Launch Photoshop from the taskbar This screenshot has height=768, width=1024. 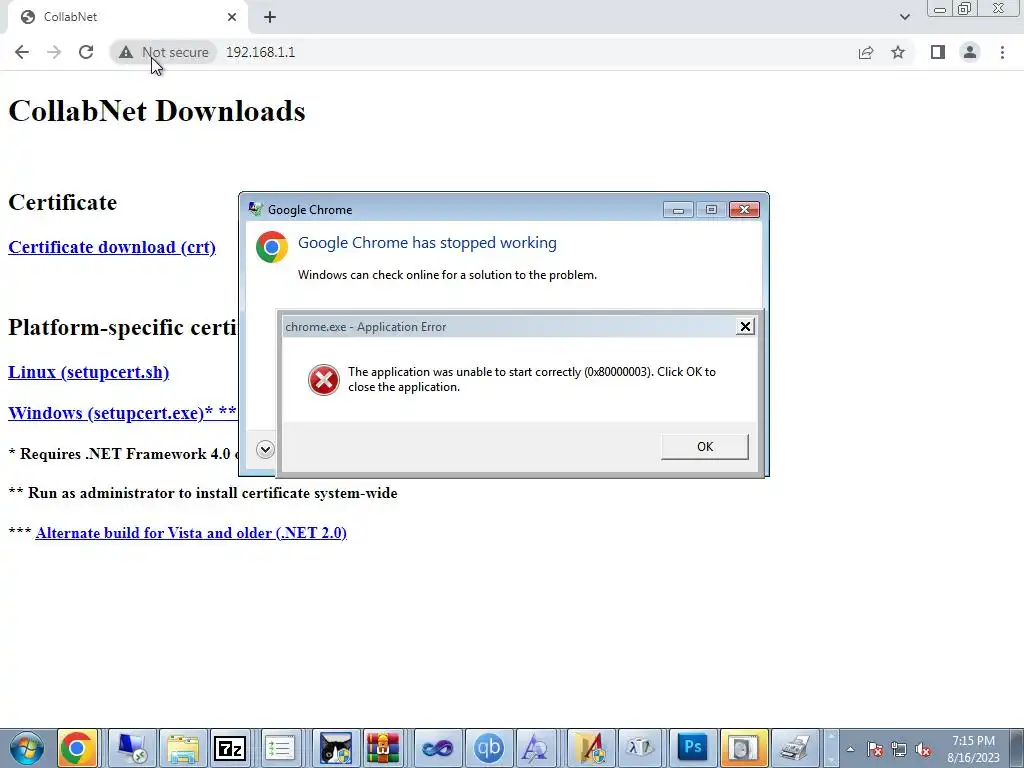[692, 748]
